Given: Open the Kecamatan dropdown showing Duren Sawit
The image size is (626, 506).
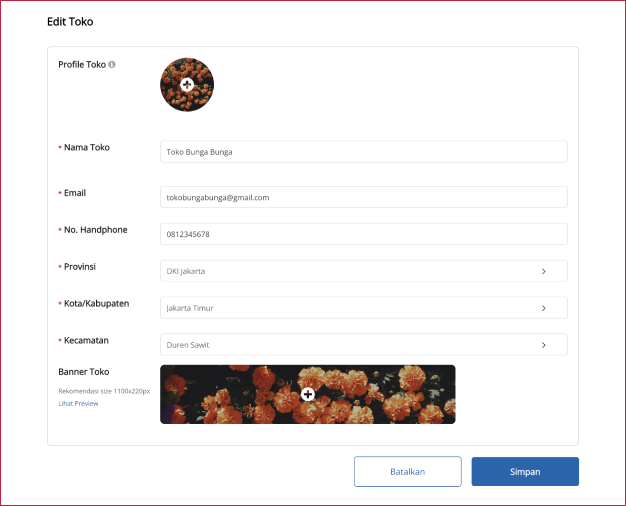Looking at the screenshot, I should (x=364, y=345).
